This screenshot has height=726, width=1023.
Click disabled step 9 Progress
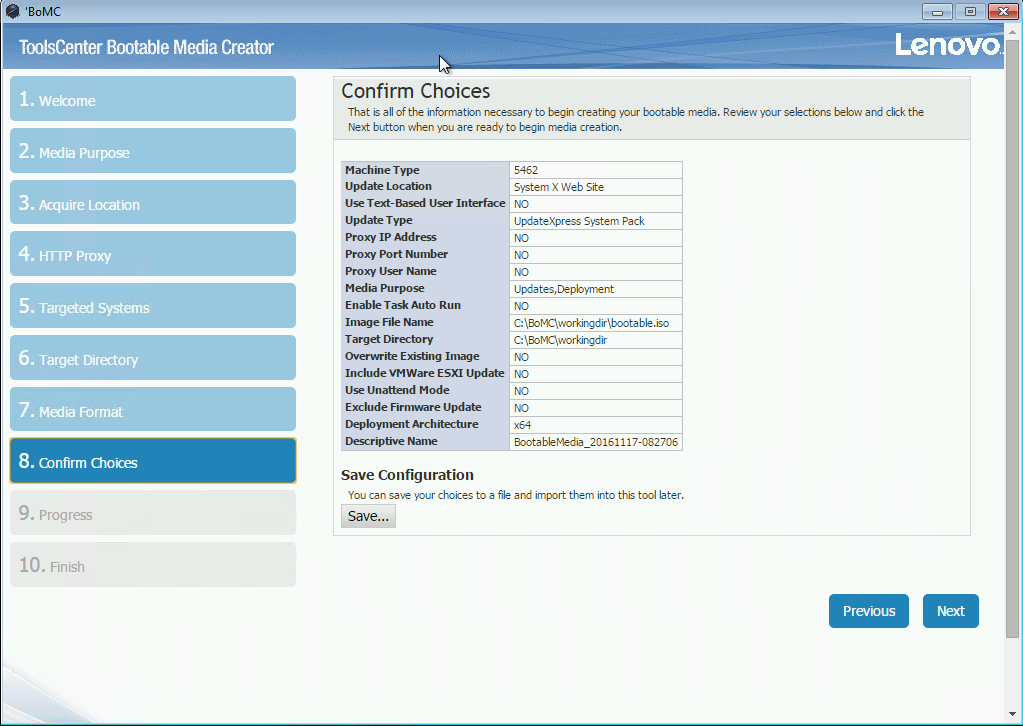(x=153, y=513)
